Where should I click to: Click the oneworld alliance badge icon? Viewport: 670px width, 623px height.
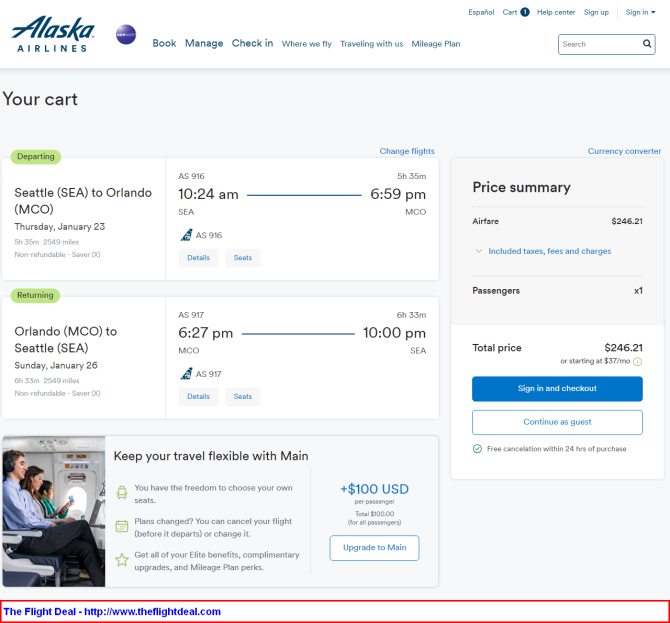[127, 35]
